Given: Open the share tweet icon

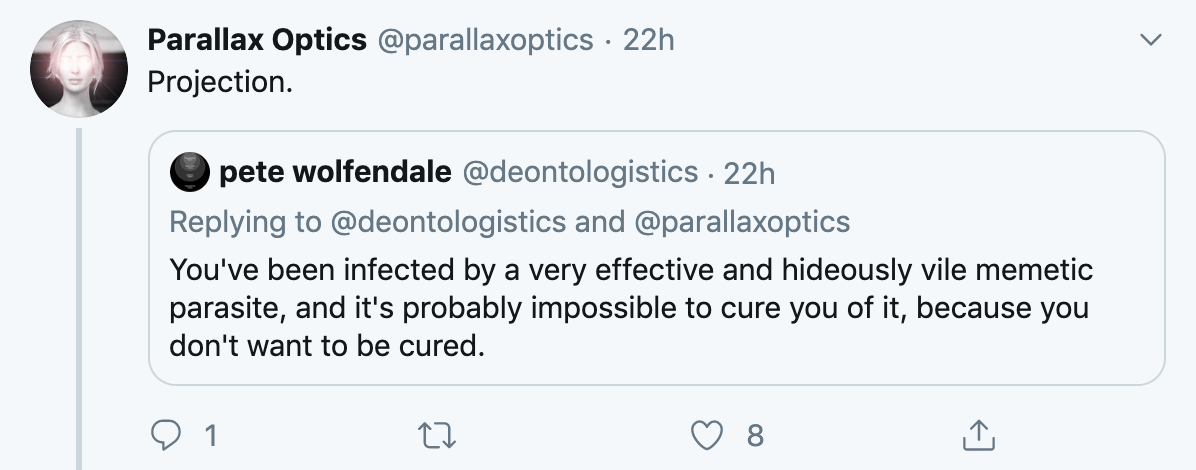Looking at the screenshot, I should (979, 435).
